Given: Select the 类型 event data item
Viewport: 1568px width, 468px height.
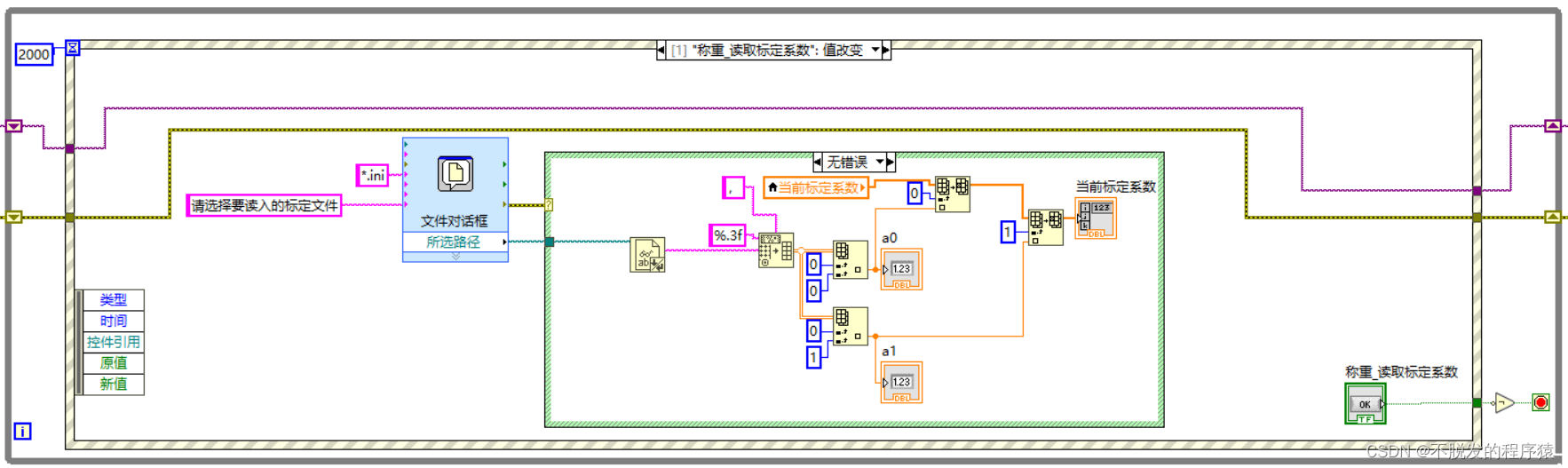Looking at the screenshot, I should (113, 300).
